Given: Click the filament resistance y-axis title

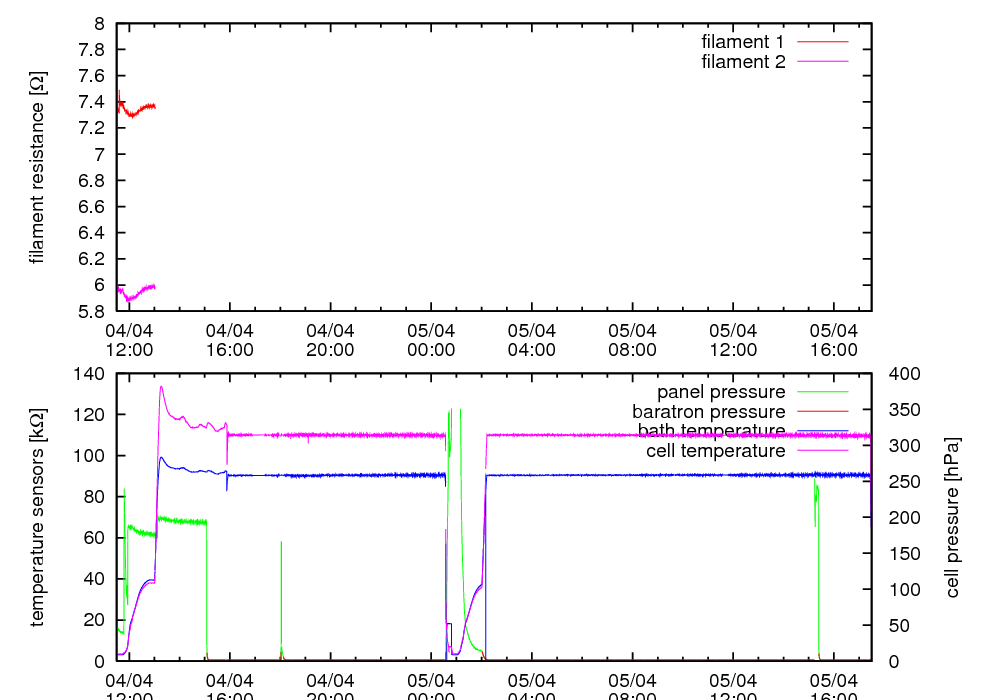Looking at the screenshot, I should 38,167.
